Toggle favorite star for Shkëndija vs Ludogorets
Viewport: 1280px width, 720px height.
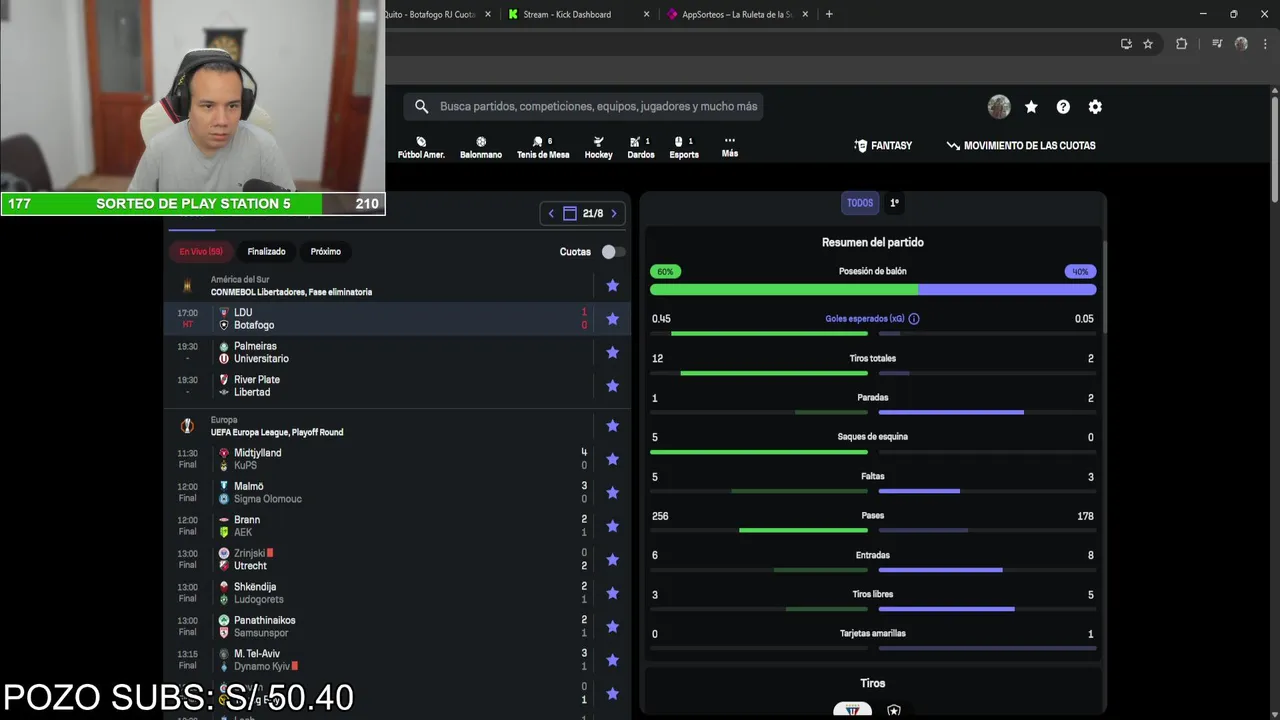[x=613, y=593]
